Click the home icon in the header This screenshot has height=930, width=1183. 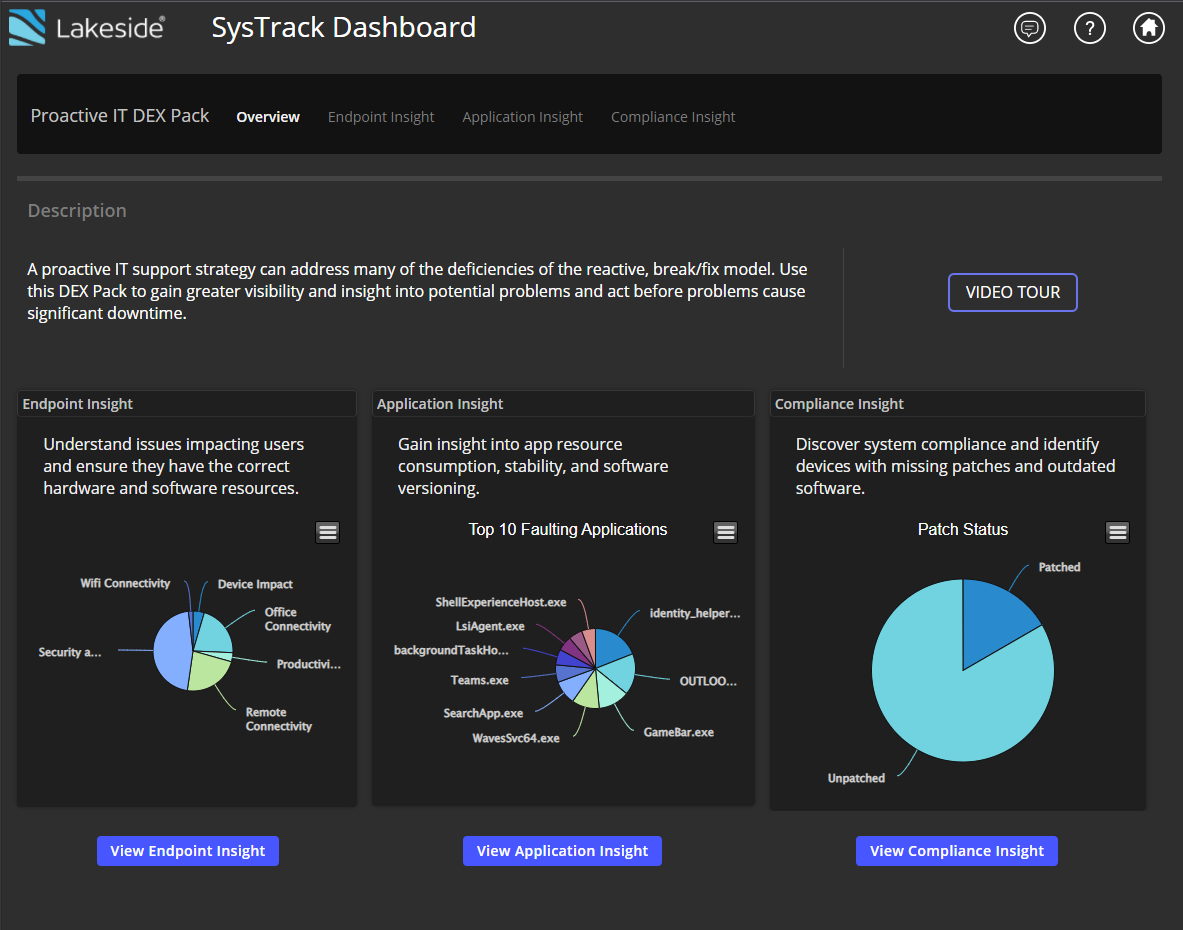tap(1148, 27)
